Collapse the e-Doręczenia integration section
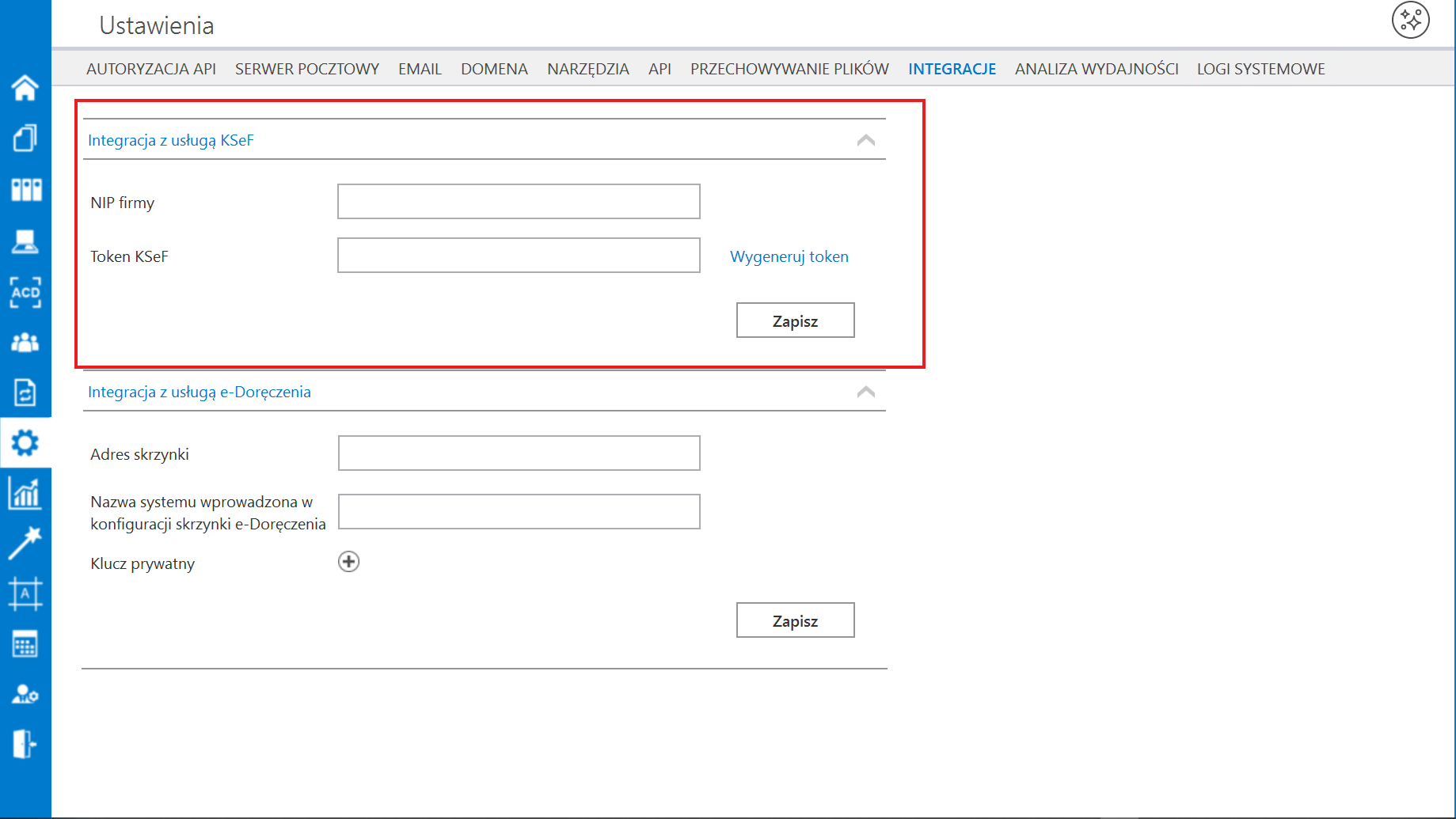 [x=865, y=392]
